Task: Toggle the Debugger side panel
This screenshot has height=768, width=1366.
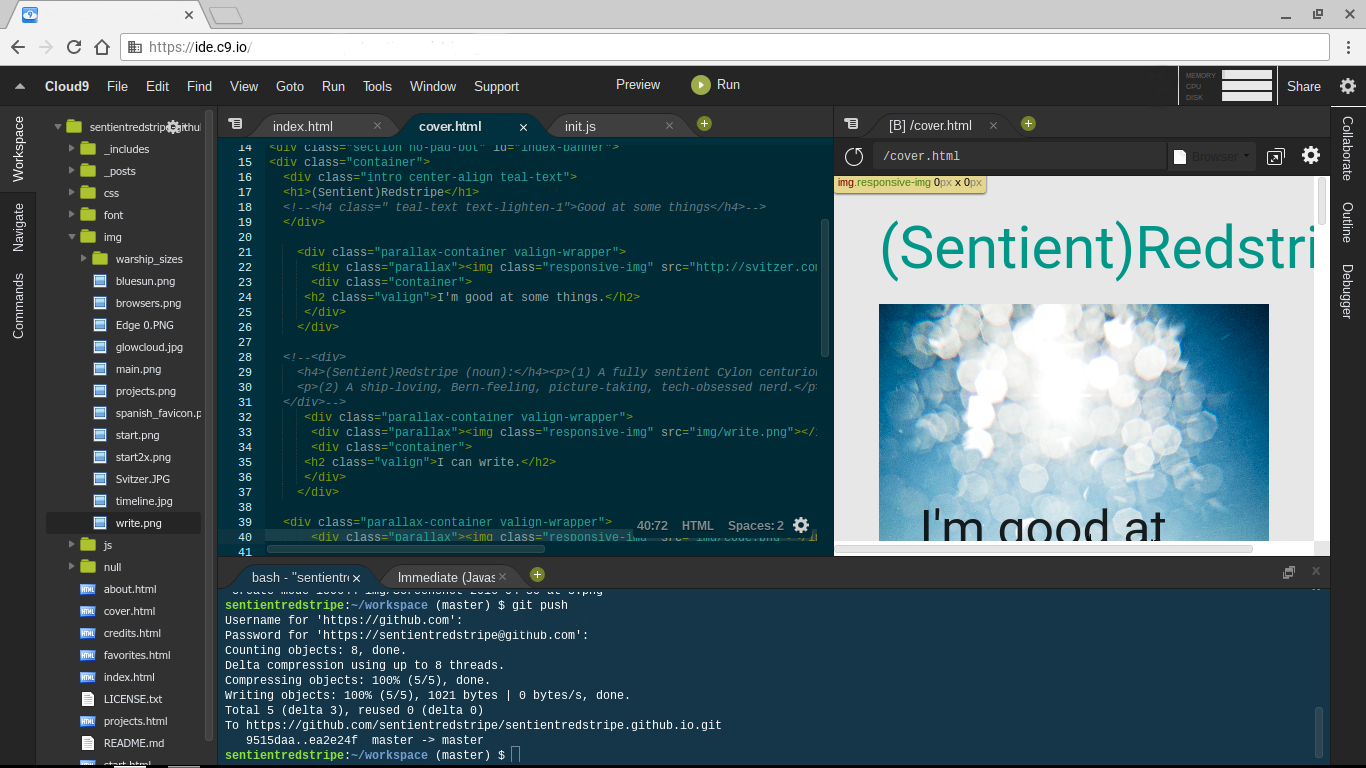Action: pyautogui.click(x=1347, y=291)
